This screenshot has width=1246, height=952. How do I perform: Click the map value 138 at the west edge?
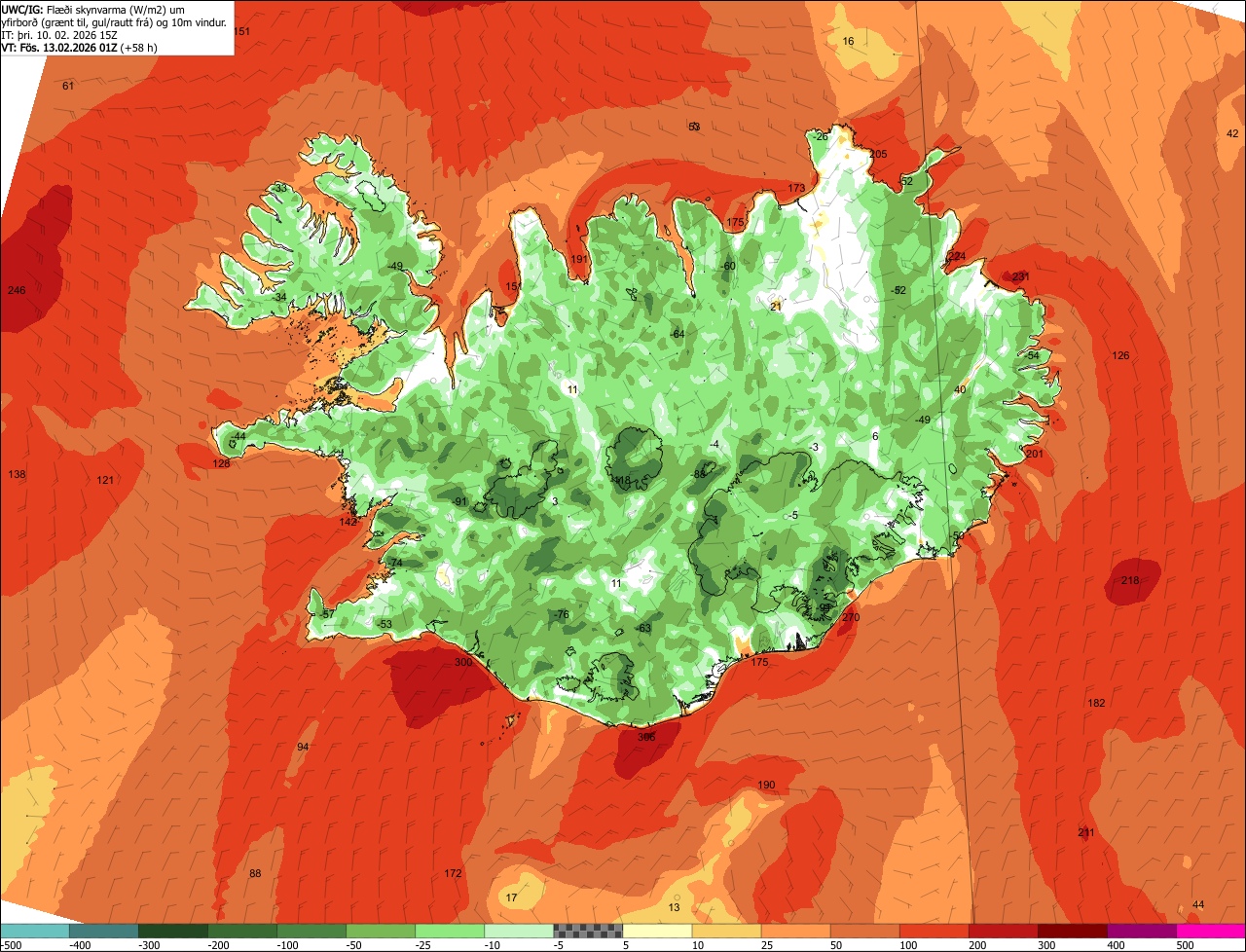(17, 474)
